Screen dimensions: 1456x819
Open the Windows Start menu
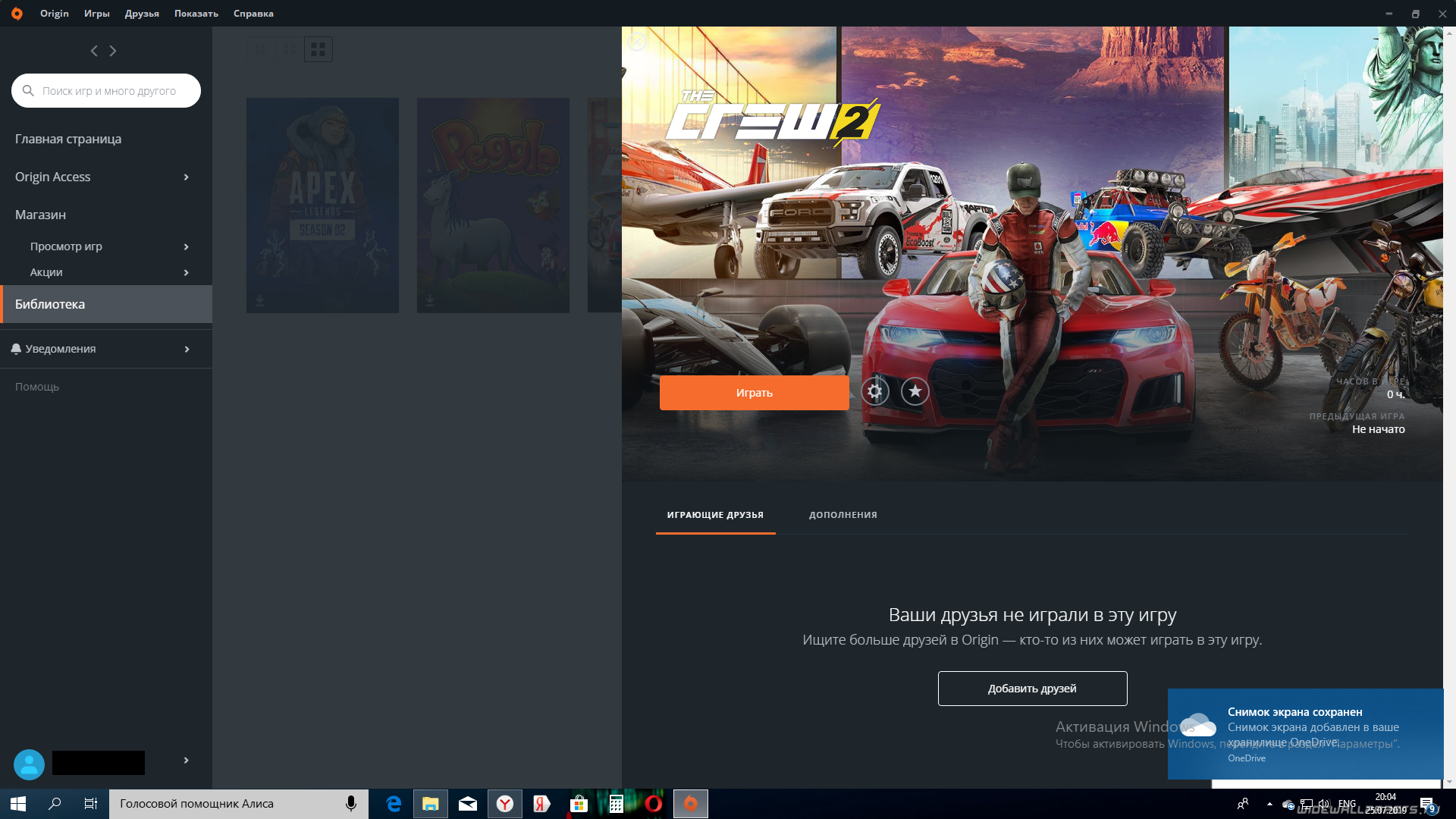pyautogui.click(x=18, y=804)
